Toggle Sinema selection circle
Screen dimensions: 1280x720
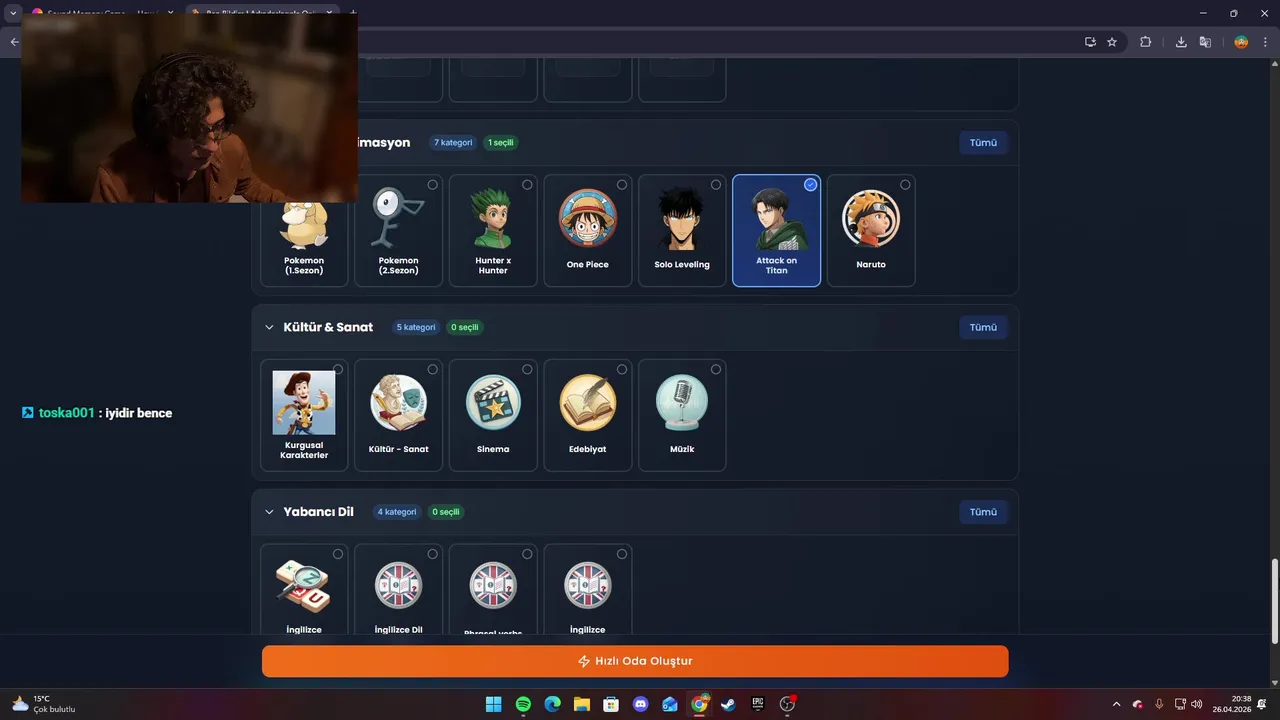coord(527,370)
